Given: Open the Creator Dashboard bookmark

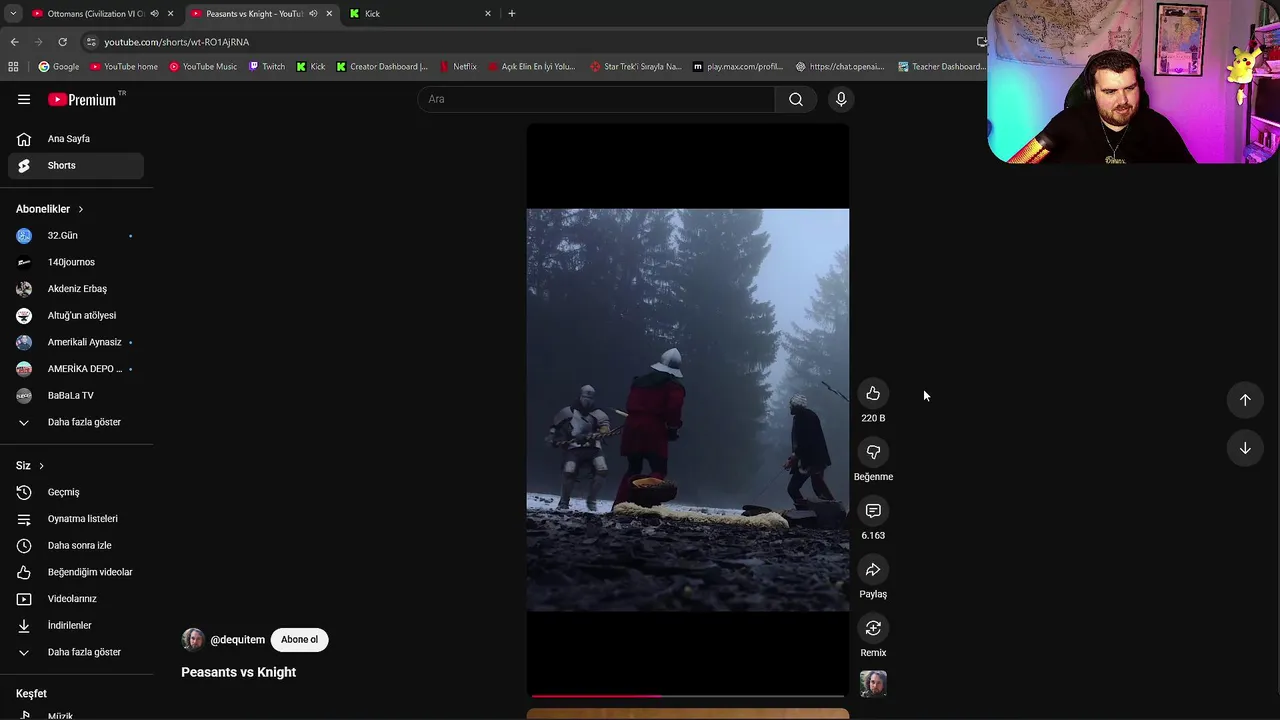Looking at the screenshot, I should (382, 67).
